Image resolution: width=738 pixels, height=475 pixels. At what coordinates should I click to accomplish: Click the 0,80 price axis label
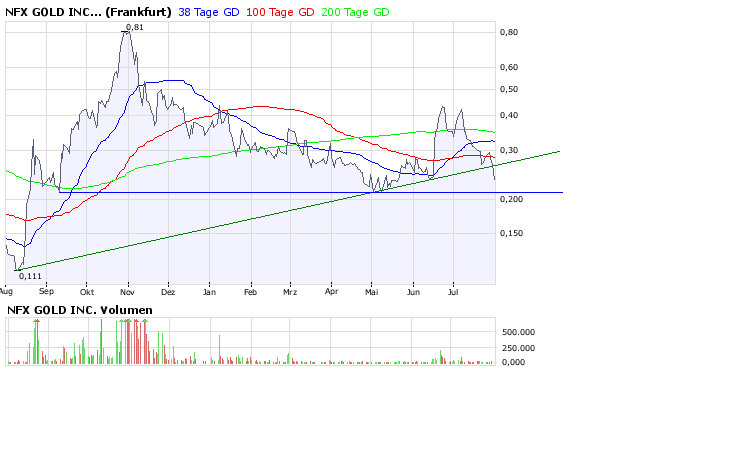point(509,33)
